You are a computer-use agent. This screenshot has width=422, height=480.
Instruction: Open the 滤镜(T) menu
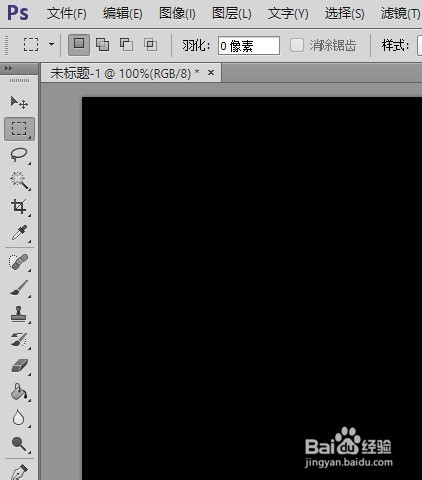(400, 14)
